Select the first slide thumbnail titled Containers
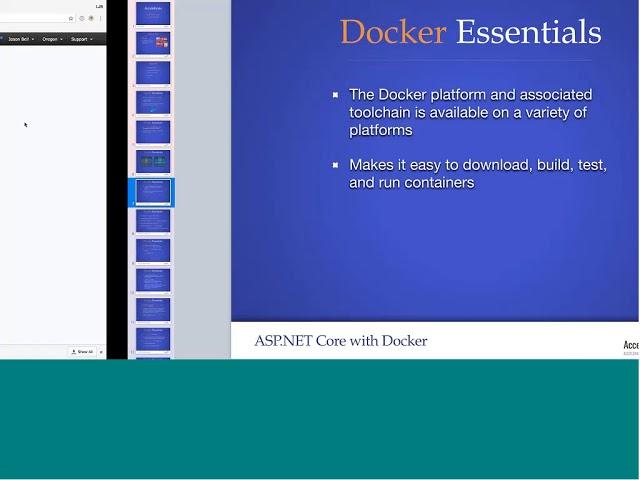The width and height of the screenshot is (640, 480). click(153, 13)
